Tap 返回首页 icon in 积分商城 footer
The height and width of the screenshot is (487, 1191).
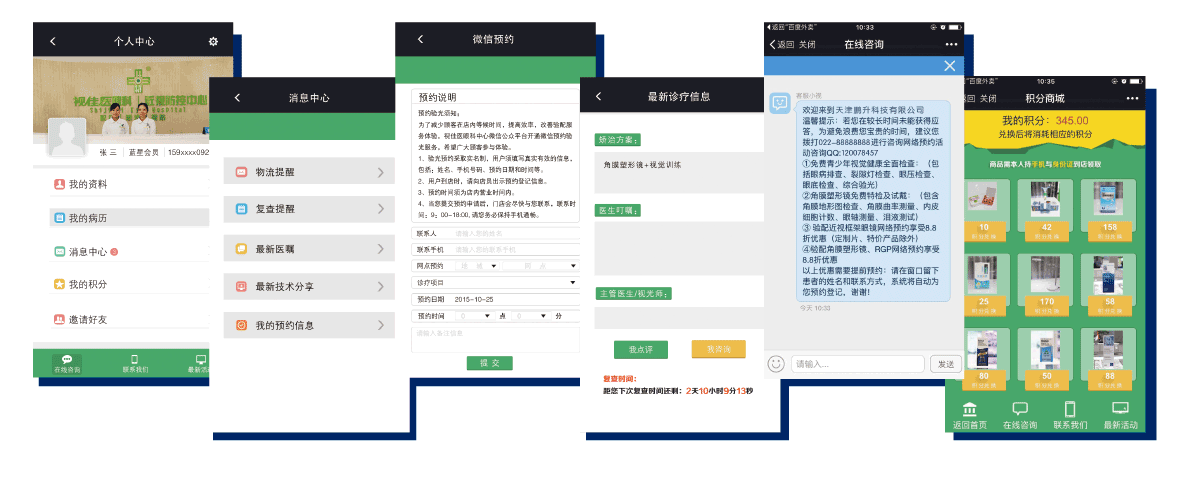[969, 410]
